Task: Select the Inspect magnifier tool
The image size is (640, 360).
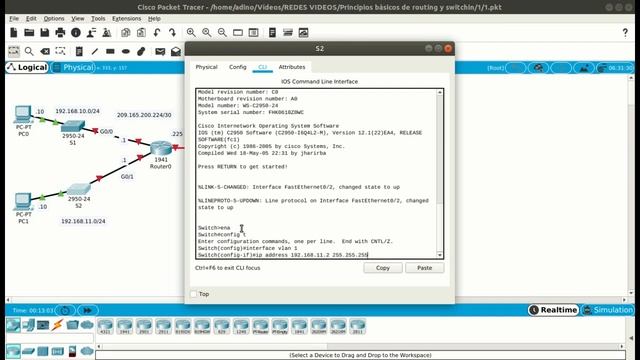Action: pyautogui.click(x=29, y=51)
